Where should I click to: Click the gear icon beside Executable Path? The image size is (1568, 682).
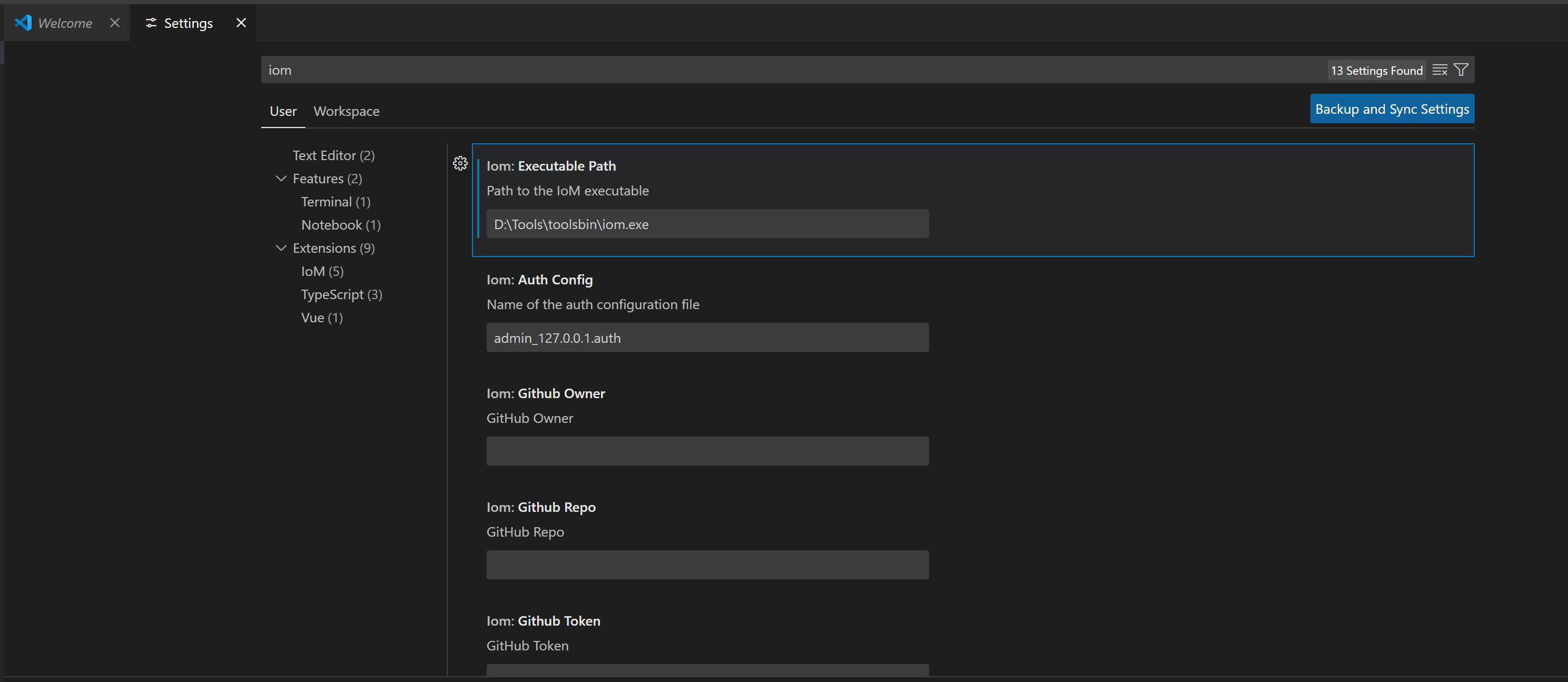[460, 163]
